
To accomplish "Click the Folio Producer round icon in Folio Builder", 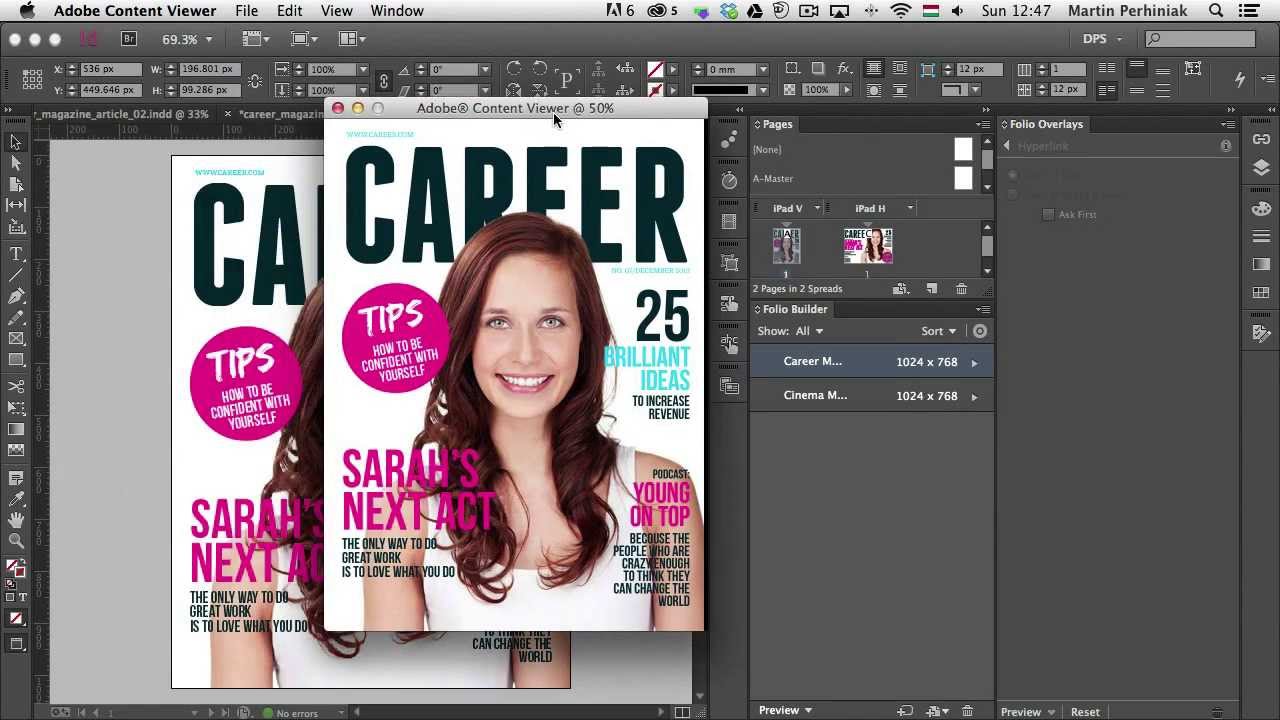I will [980, 331].
